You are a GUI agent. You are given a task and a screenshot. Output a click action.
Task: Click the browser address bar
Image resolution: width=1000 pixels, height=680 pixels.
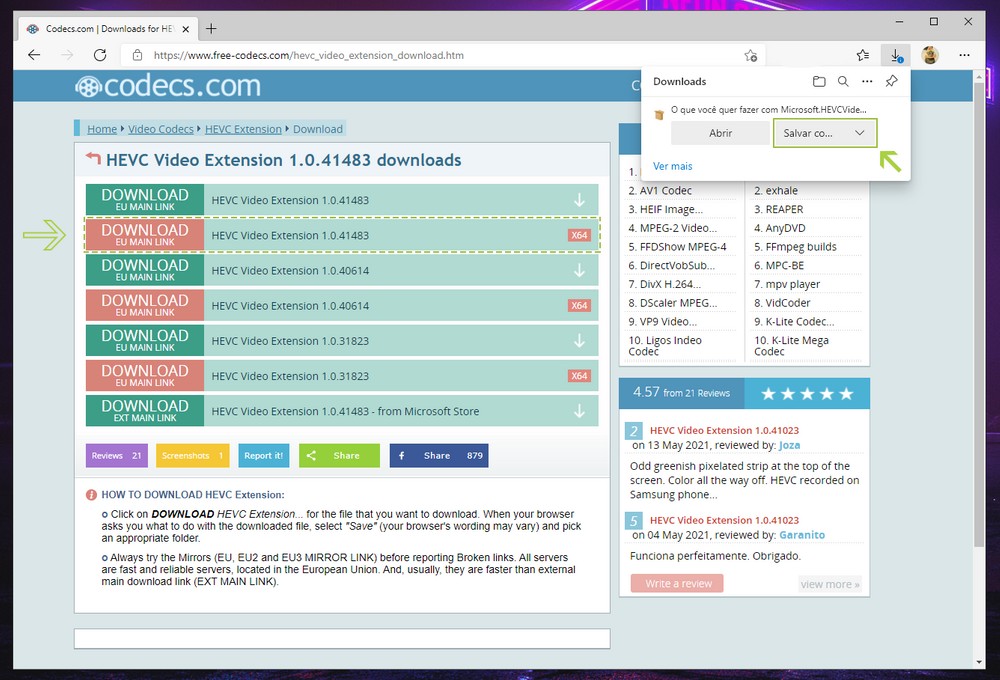[x=440, y=56]
